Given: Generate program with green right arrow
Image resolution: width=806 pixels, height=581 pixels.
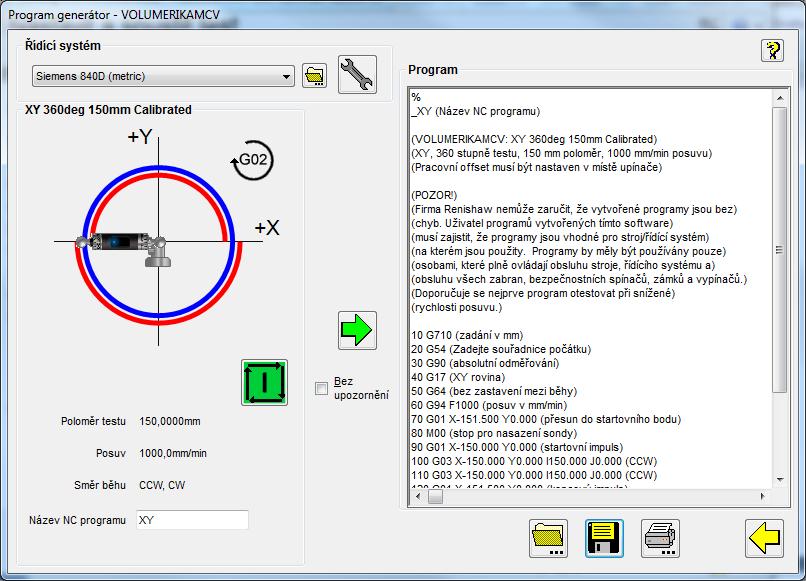Looking at the screenshot, I should pyautogui.click(x=357, y=330).
